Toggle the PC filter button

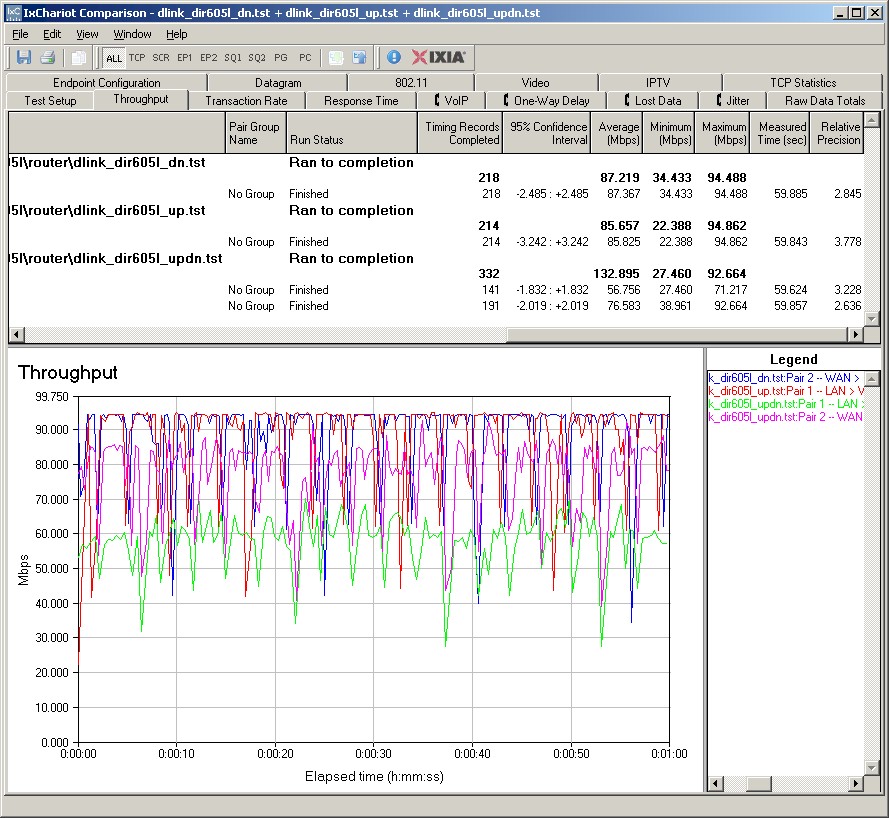point(305,58)
